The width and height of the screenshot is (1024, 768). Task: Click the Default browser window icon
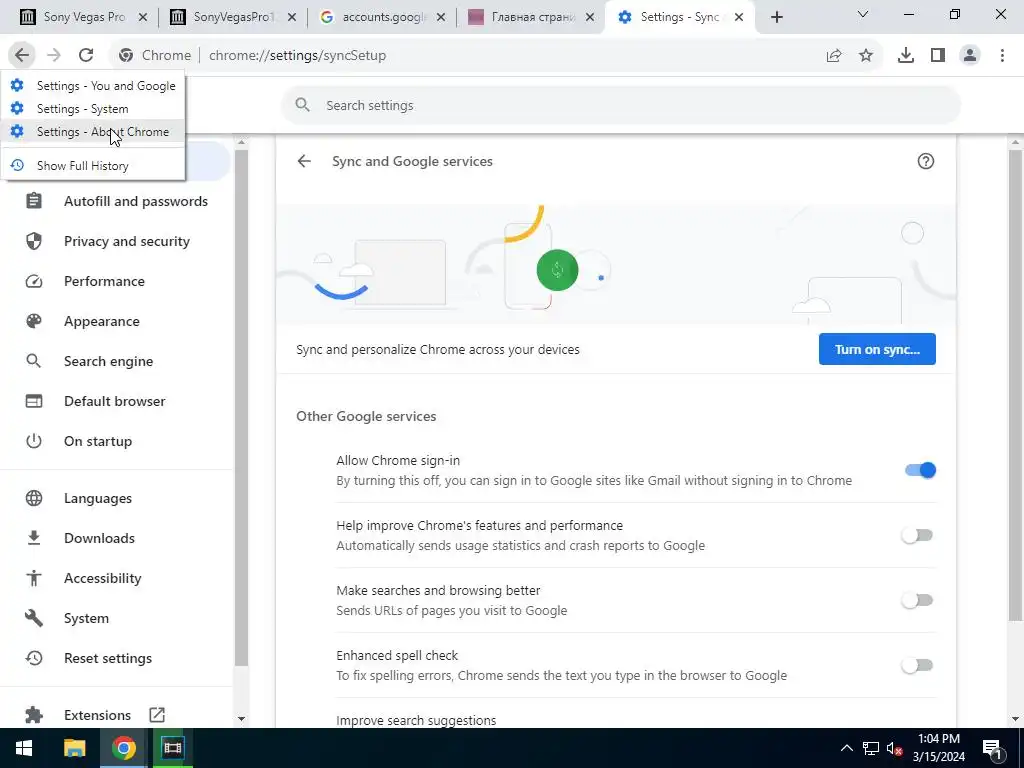click(x=34, y=401)
